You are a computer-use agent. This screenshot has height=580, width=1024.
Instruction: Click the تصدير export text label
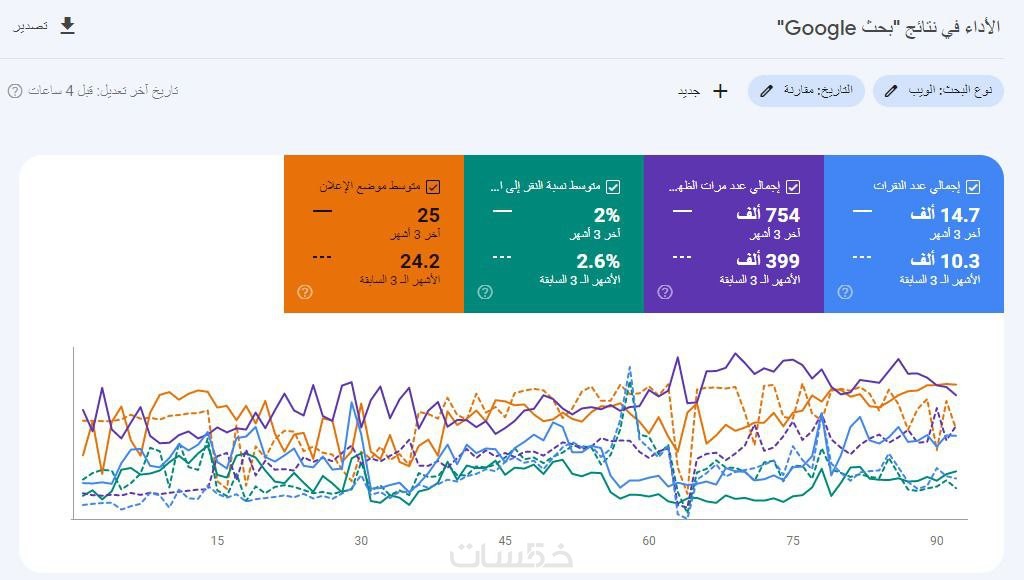(31, 26)
